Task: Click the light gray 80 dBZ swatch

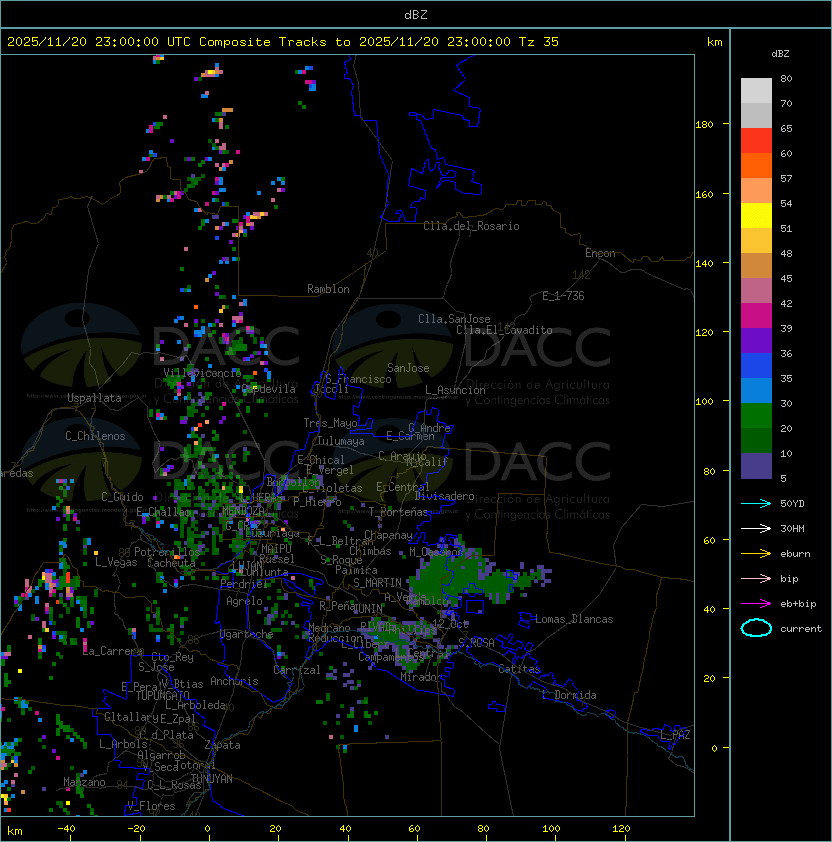Action: coord(756,91)
